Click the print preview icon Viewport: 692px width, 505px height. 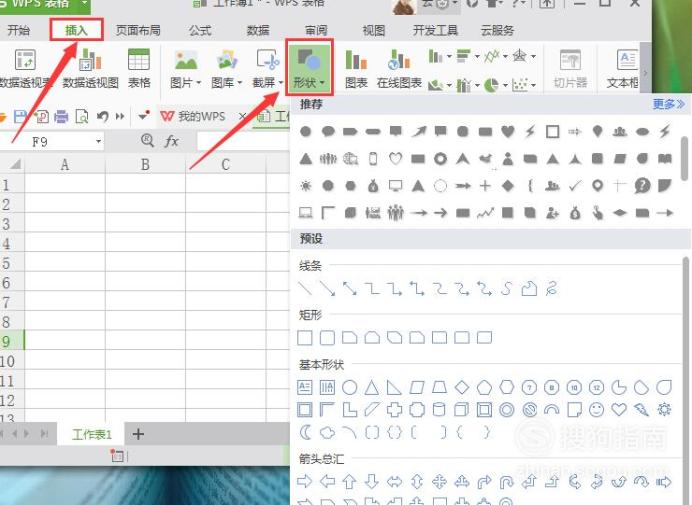click(x=82, y=117)
